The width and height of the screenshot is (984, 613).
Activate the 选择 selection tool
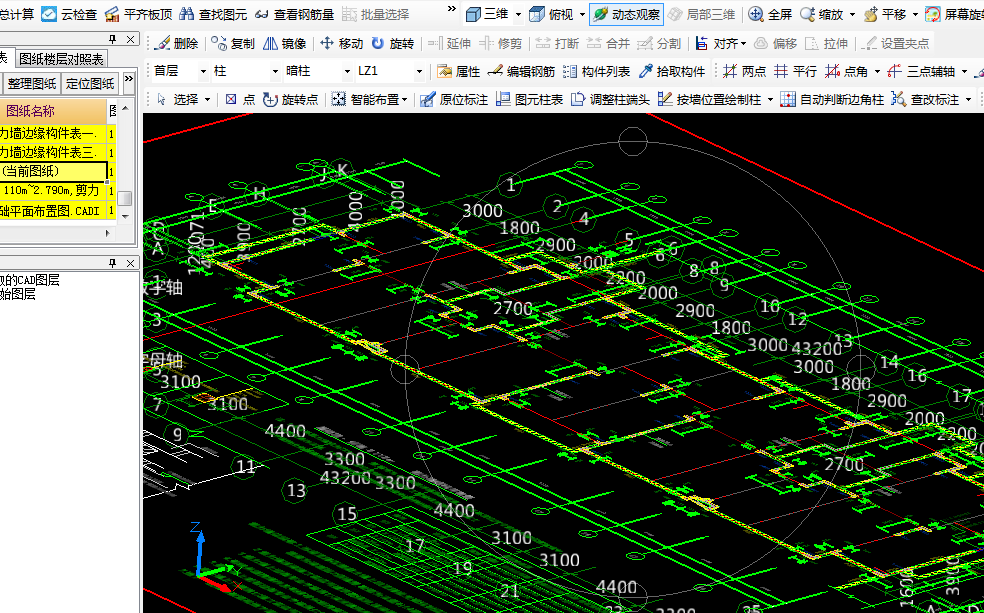pos(178,100)
